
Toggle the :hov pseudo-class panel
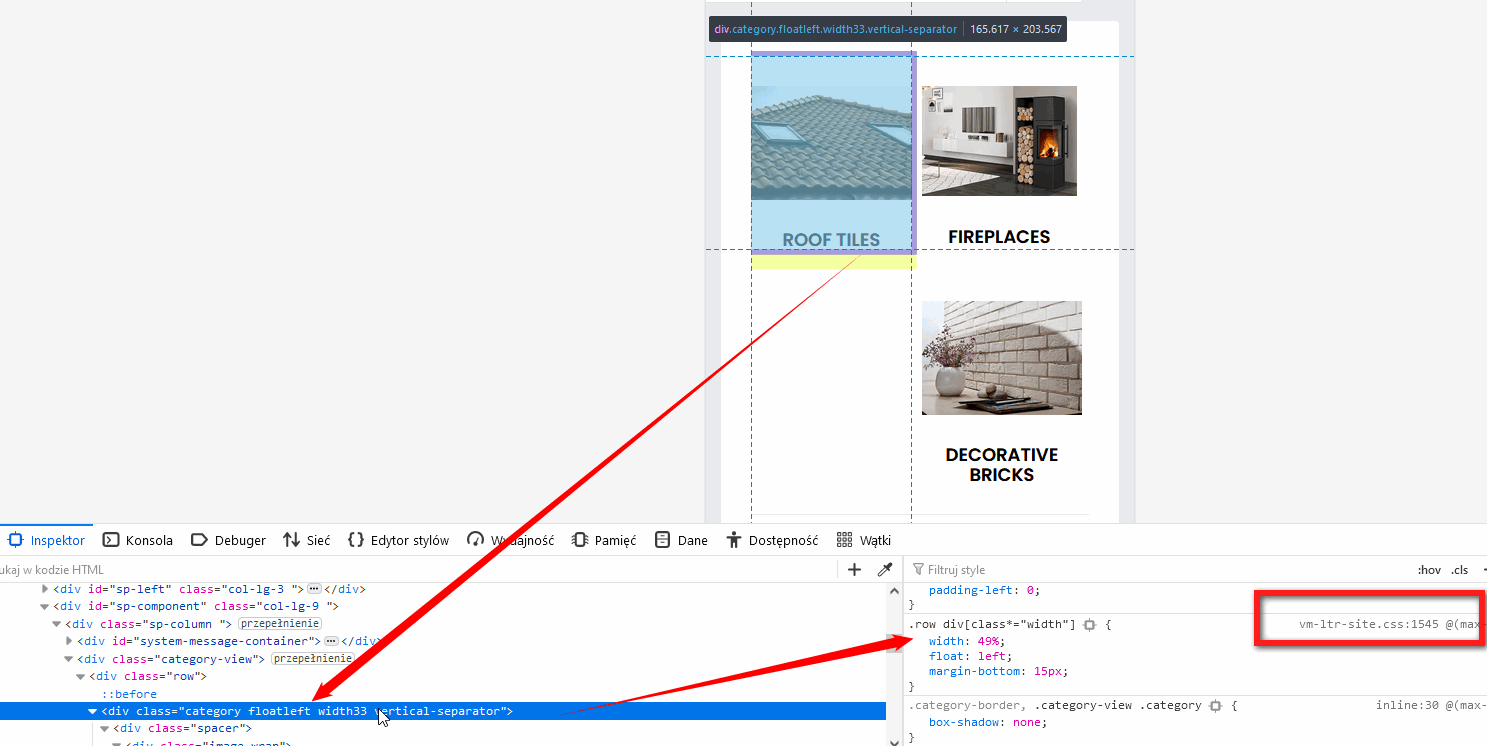tap(1429, 570)
